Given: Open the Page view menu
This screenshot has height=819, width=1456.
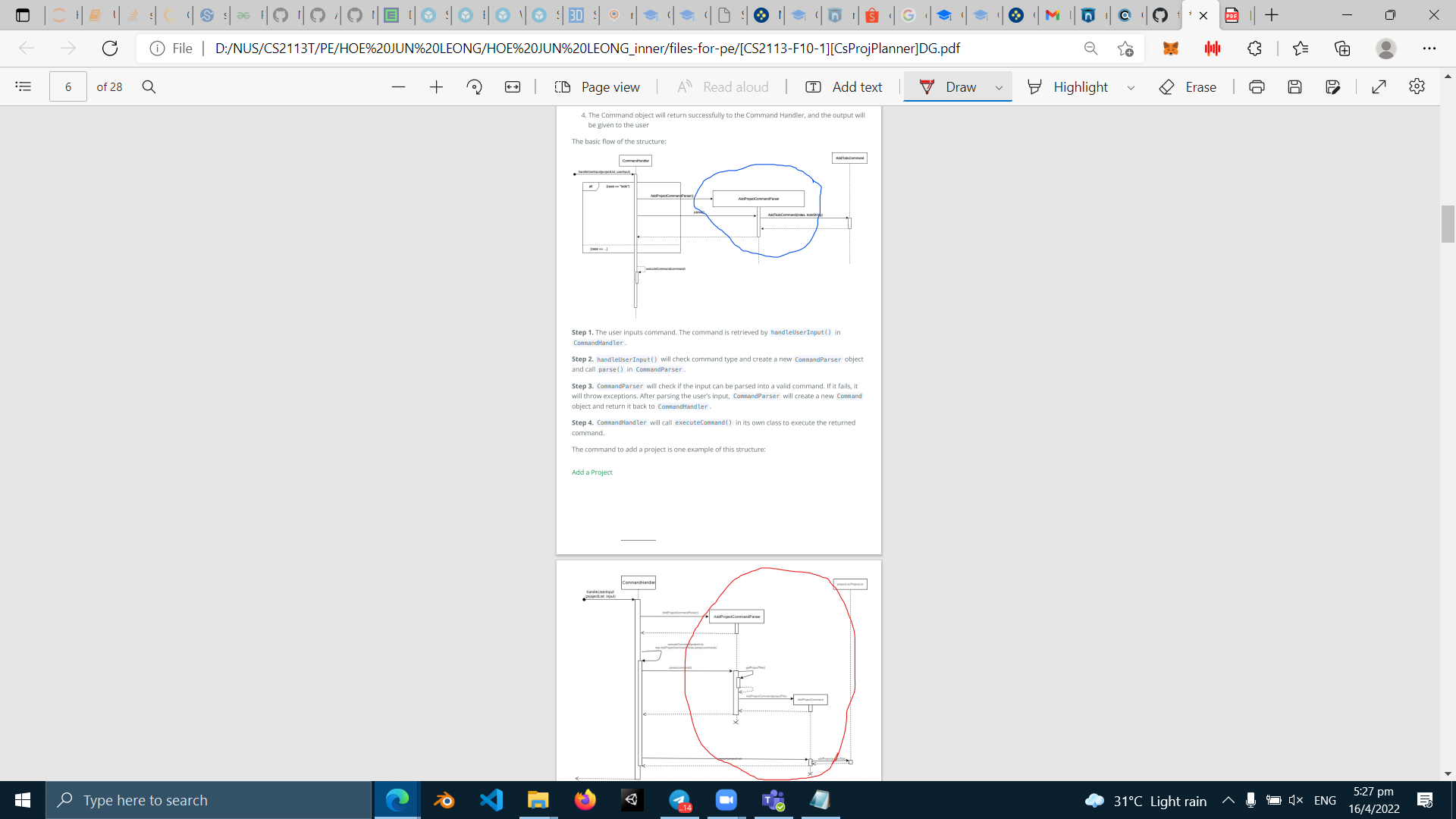Looking at the screenshot, I should click(x=598, y=87).
